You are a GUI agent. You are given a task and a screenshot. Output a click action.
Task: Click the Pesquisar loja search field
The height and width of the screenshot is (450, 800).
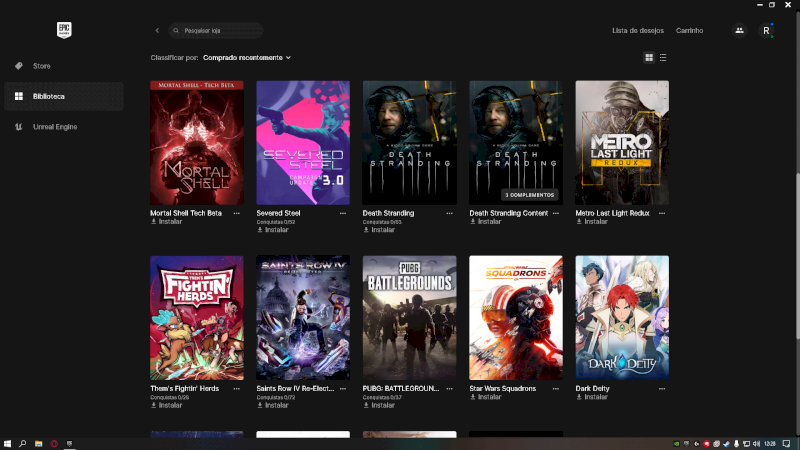218,31
